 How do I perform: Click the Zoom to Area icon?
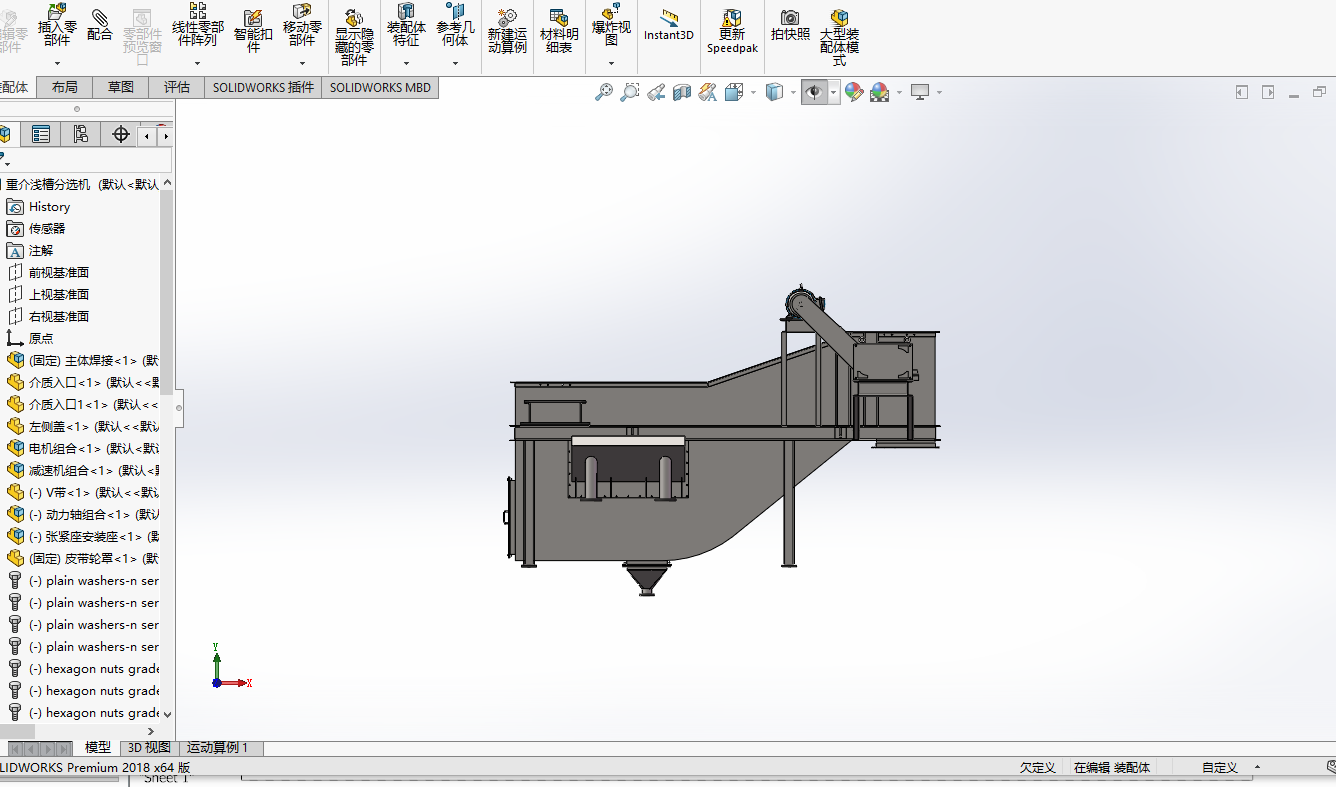pos(629,92)
